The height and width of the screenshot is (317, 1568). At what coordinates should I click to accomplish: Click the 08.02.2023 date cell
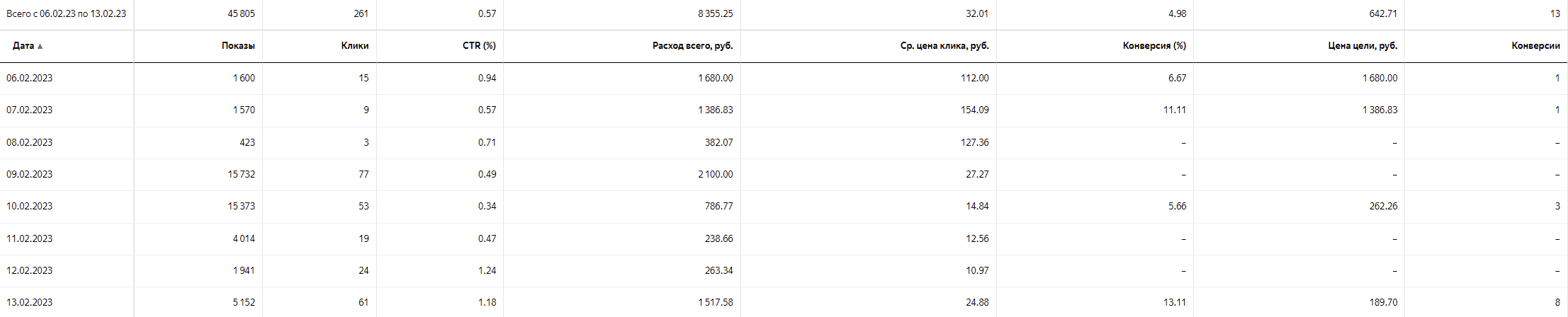[30, 142]
